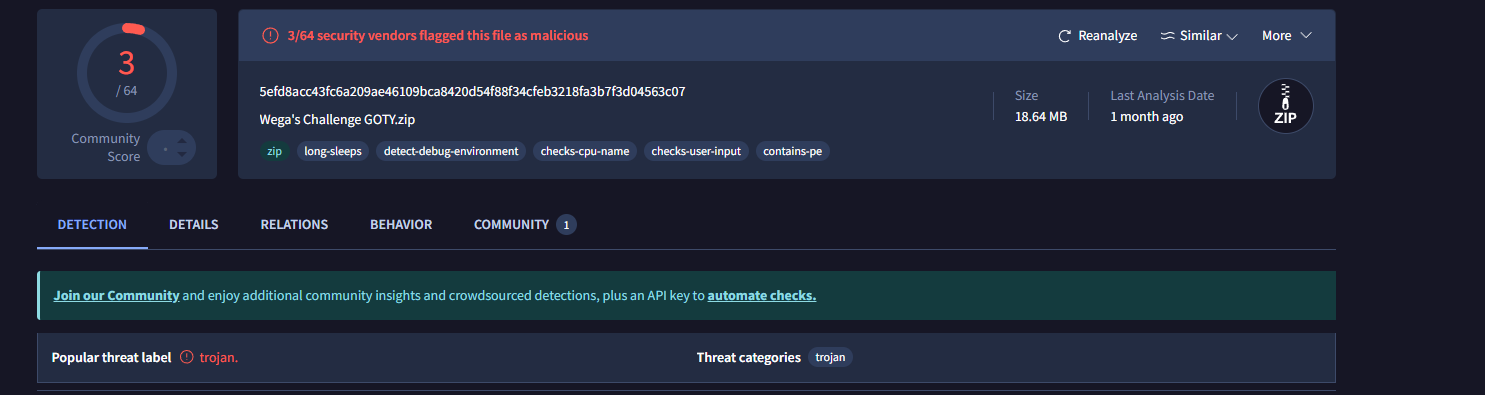
Task: Click the Similar search icon
Action: [x=1167, y=36]
